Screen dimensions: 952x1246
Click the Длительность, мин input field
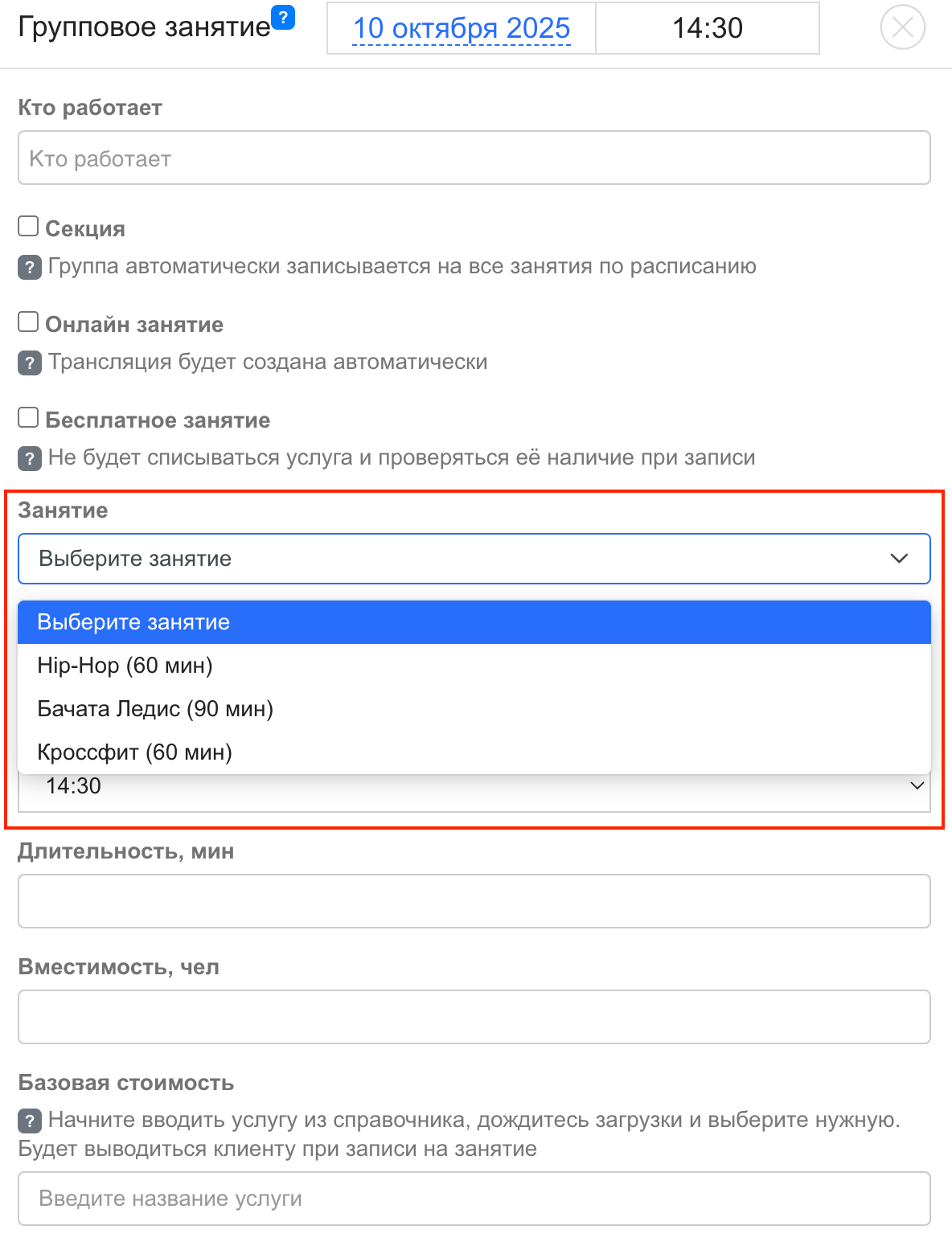[x=474, y=901]
